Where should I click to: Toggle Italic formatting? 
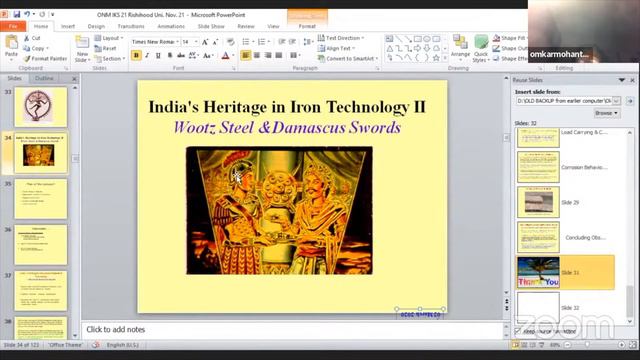[147, 55]
